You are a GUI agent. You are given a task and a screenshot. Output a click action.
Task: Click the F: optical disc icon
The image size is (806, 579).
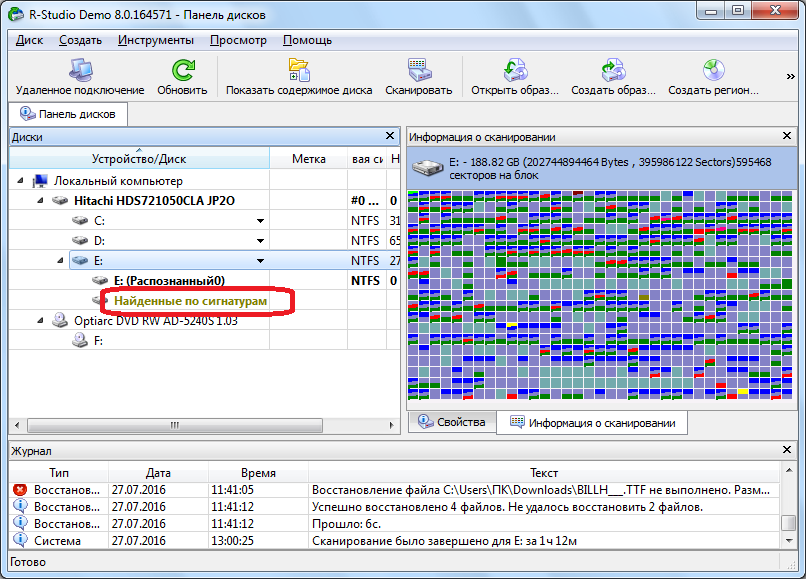tap(80, 340)
